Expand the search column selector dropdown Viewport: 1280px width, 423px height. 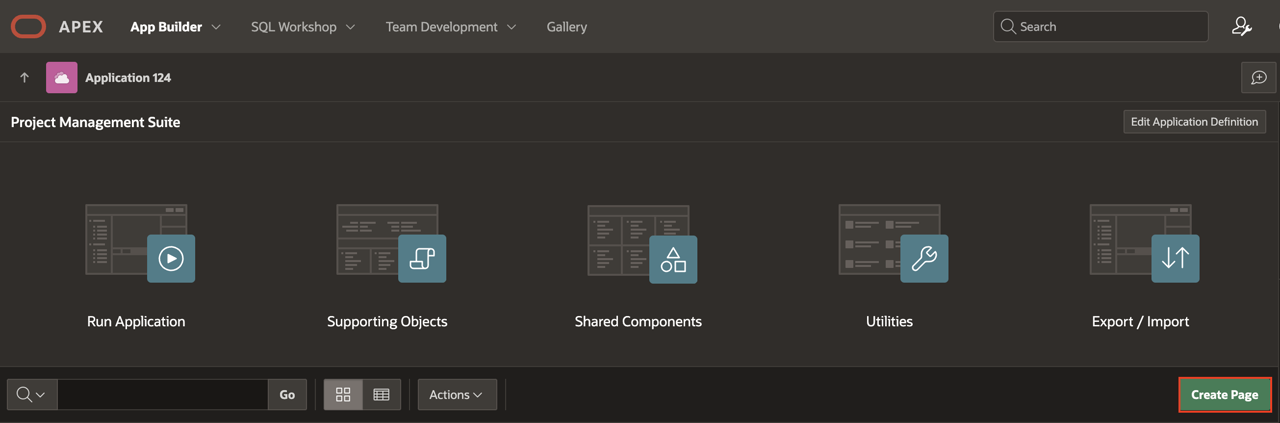[x=32, y=395]
